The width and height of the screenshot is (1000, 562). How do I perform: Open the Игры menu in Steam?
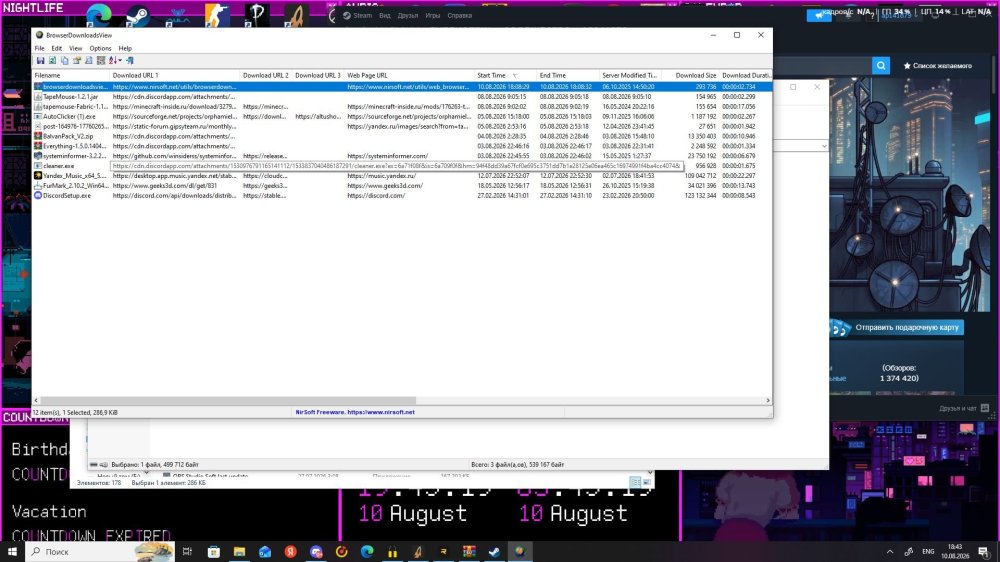point(432,15)
